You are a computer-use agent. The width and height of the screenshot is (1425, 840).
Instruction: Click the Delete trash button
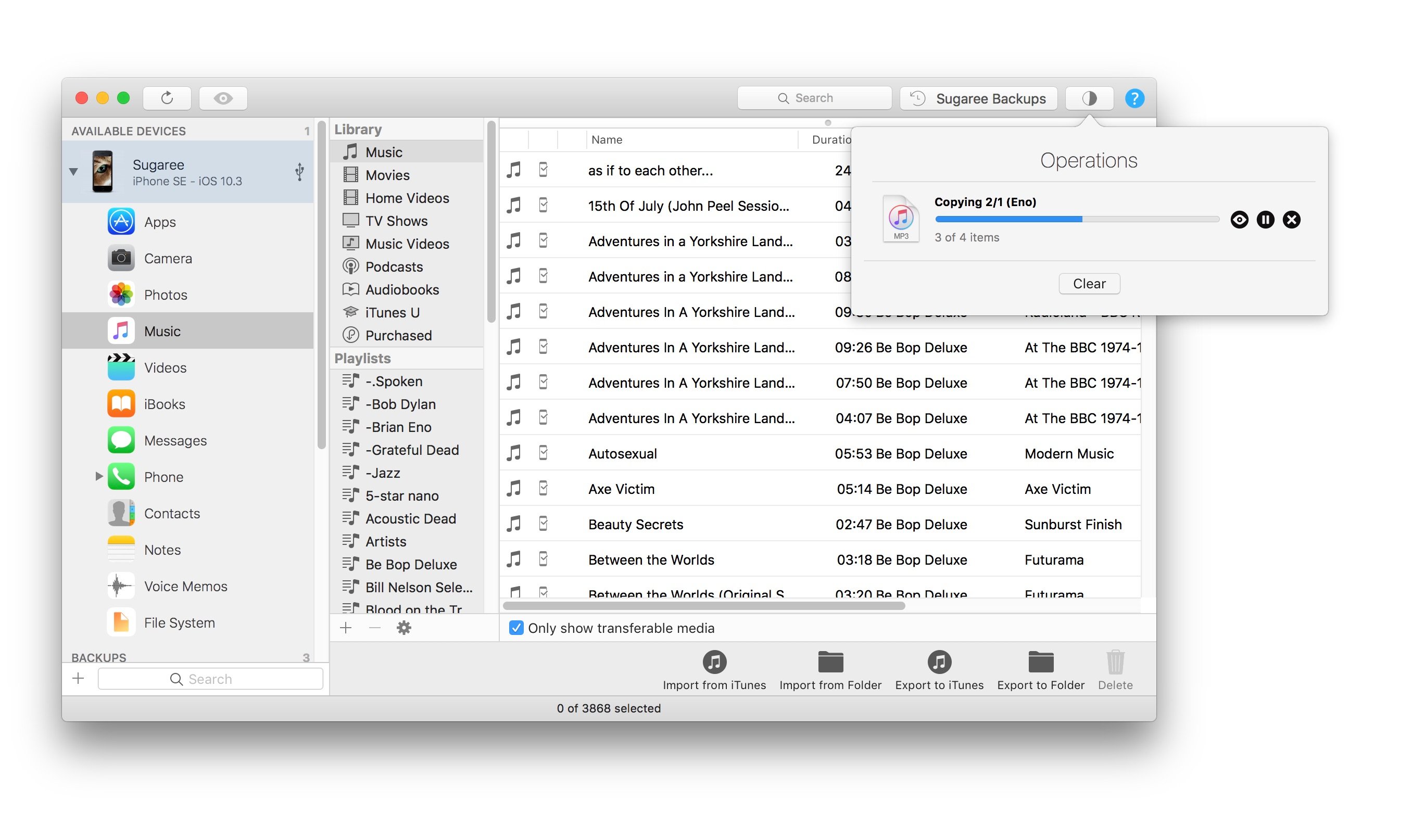[1115, 671]
